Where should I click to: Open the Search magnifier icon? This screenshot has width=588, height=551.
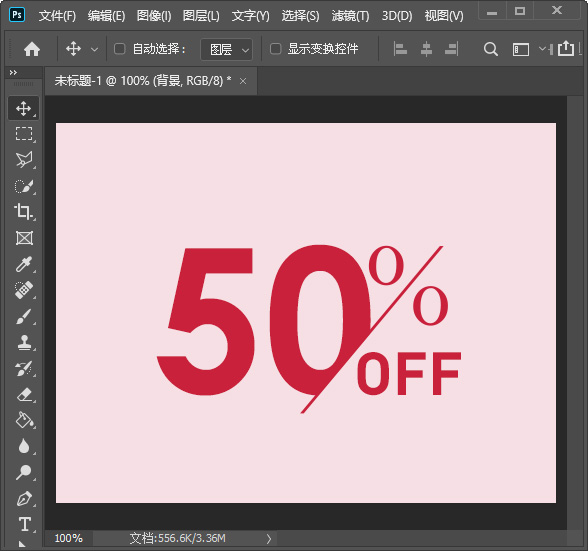pyautogui.click(x=490, y=49)
